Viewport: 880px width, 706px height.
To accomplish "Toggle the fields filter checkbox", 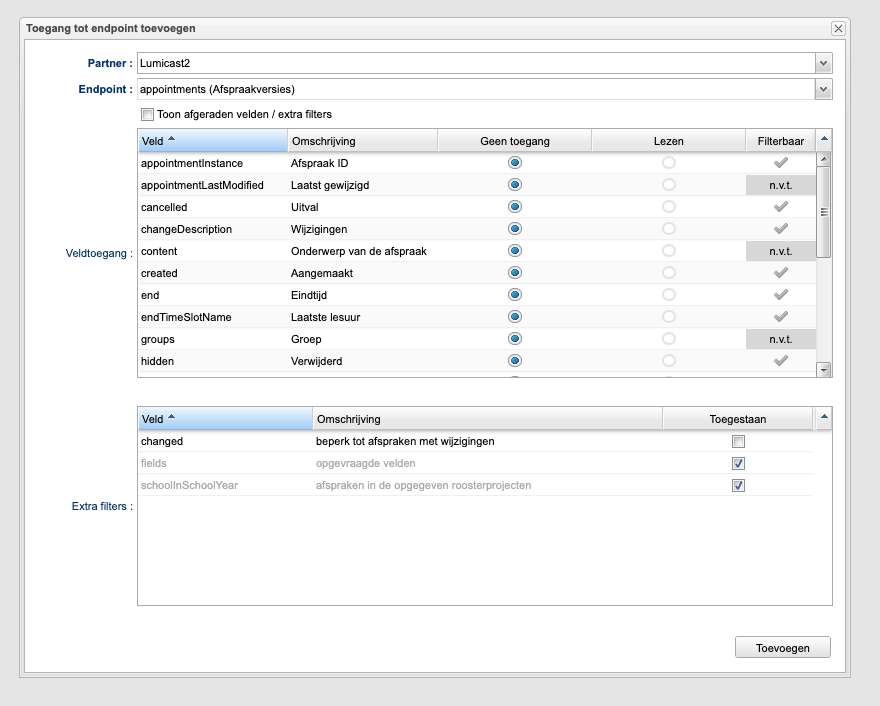I will pos(738,464).
